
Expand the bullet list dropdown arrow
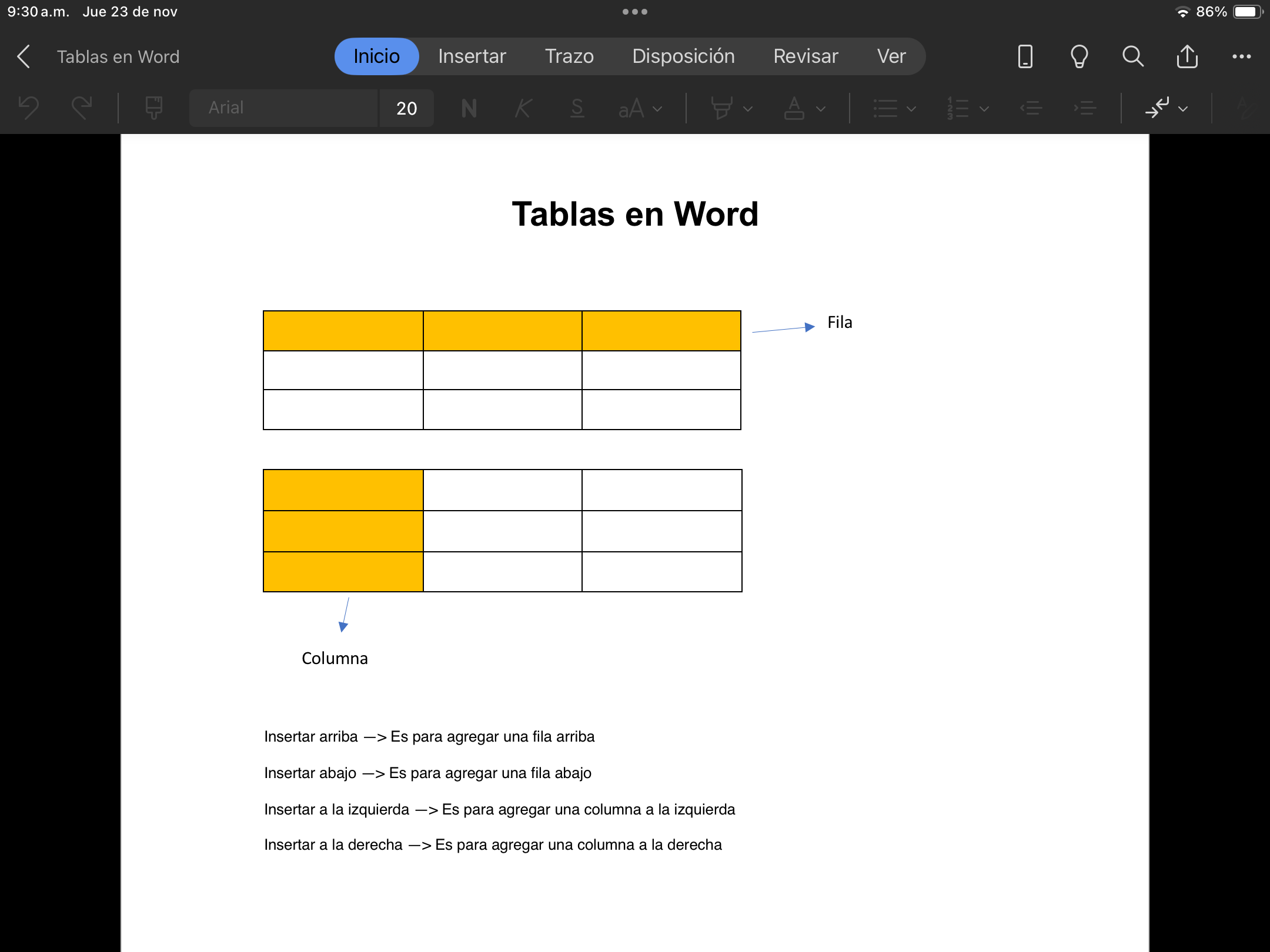click(x=911, y=109)
